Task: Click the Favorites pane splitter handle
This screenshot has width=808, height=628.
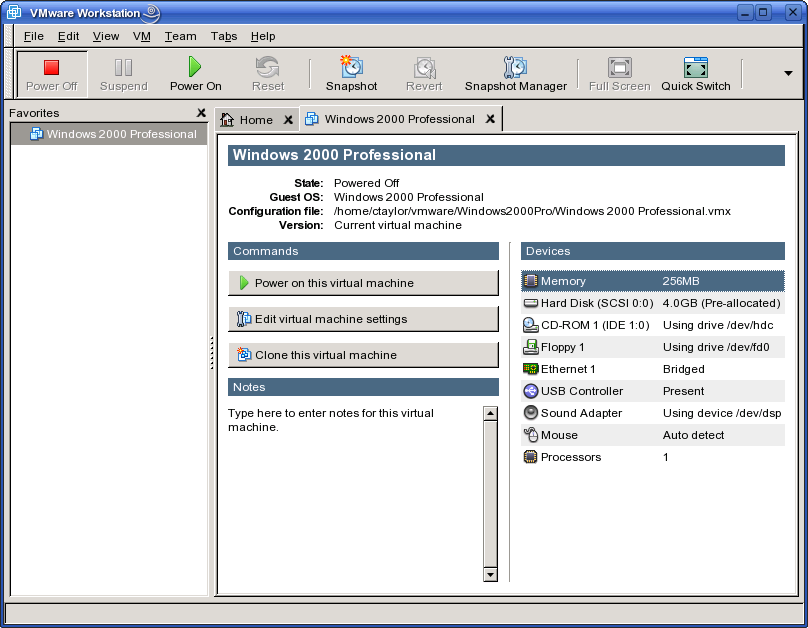Action: [x=212, y=353]
